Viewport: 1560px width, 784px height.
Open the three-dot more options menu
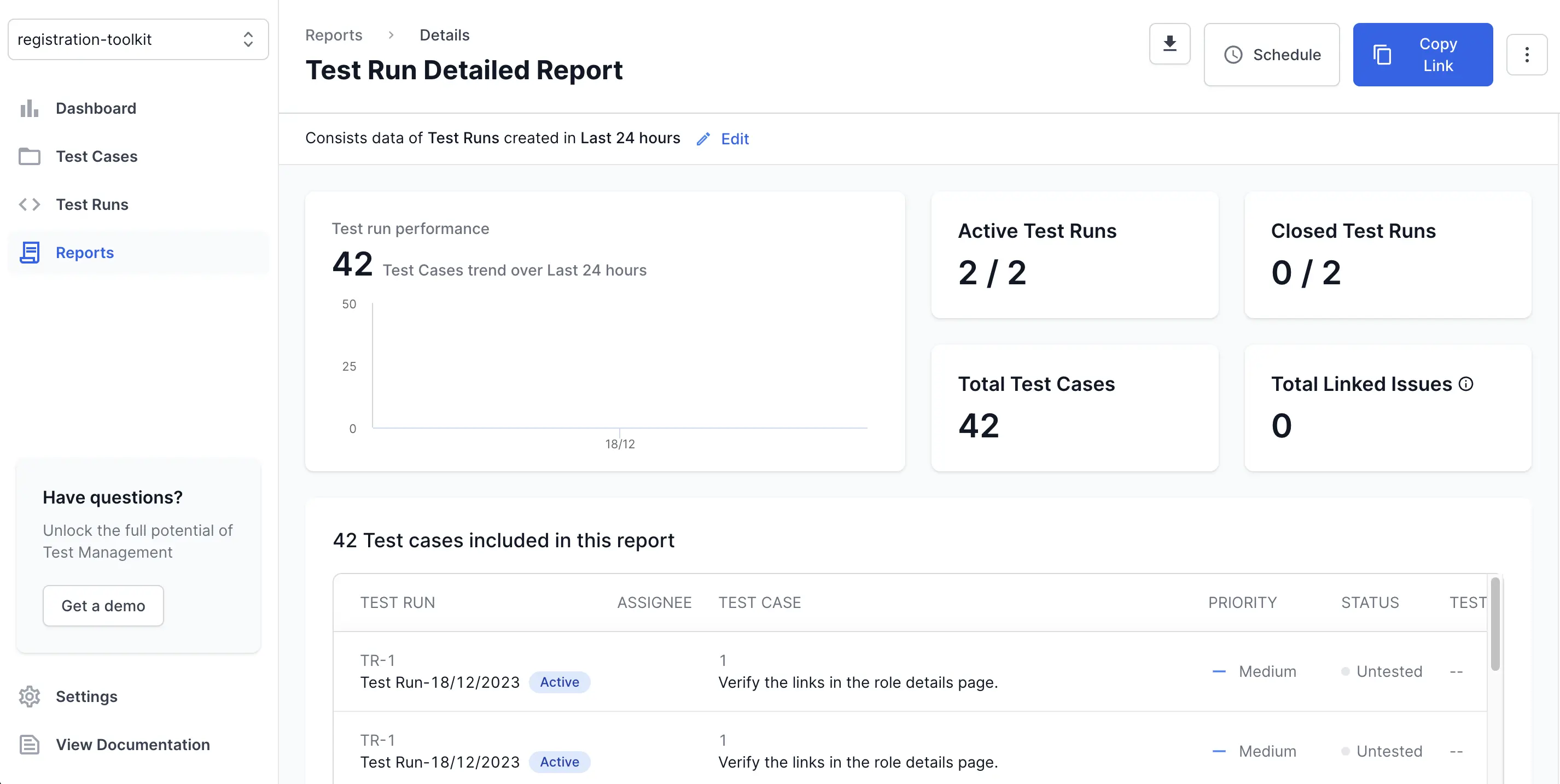click(1526, 55)
